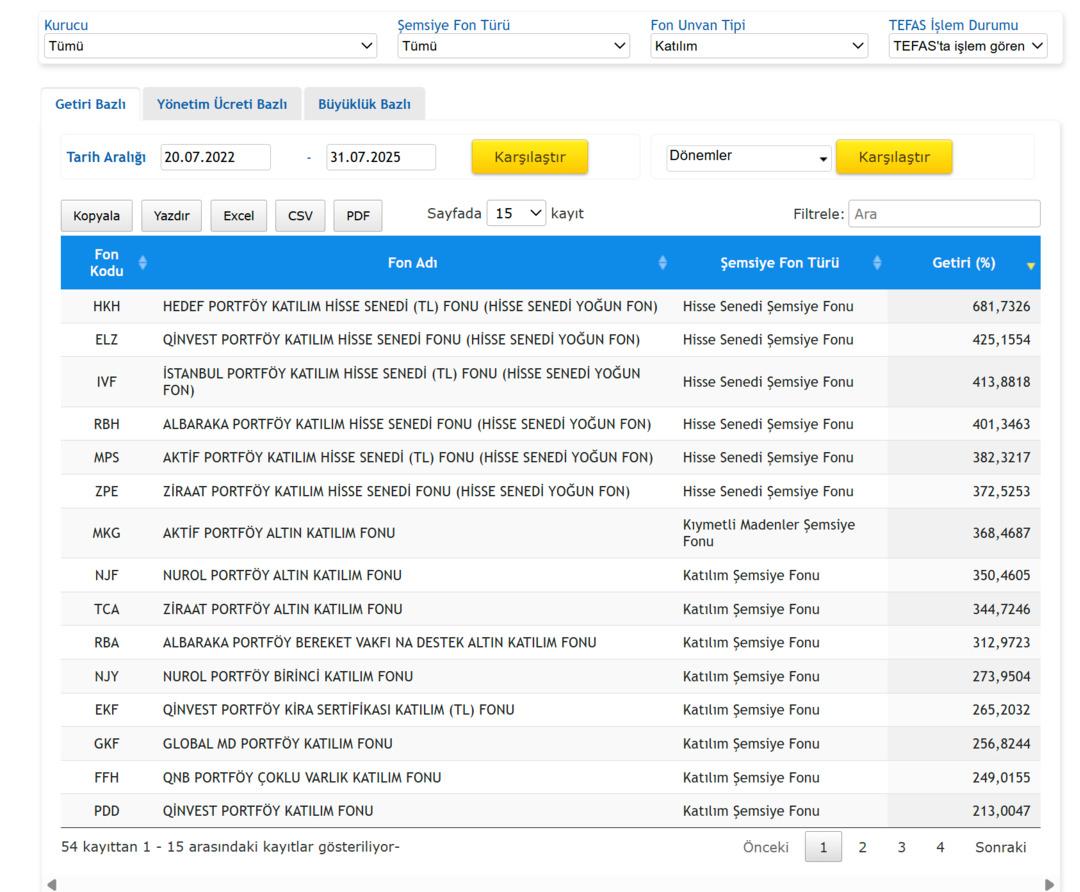1080x892 pixels.
Task: Change the Sayfada records-per-page selector
Action: [516, 214]
